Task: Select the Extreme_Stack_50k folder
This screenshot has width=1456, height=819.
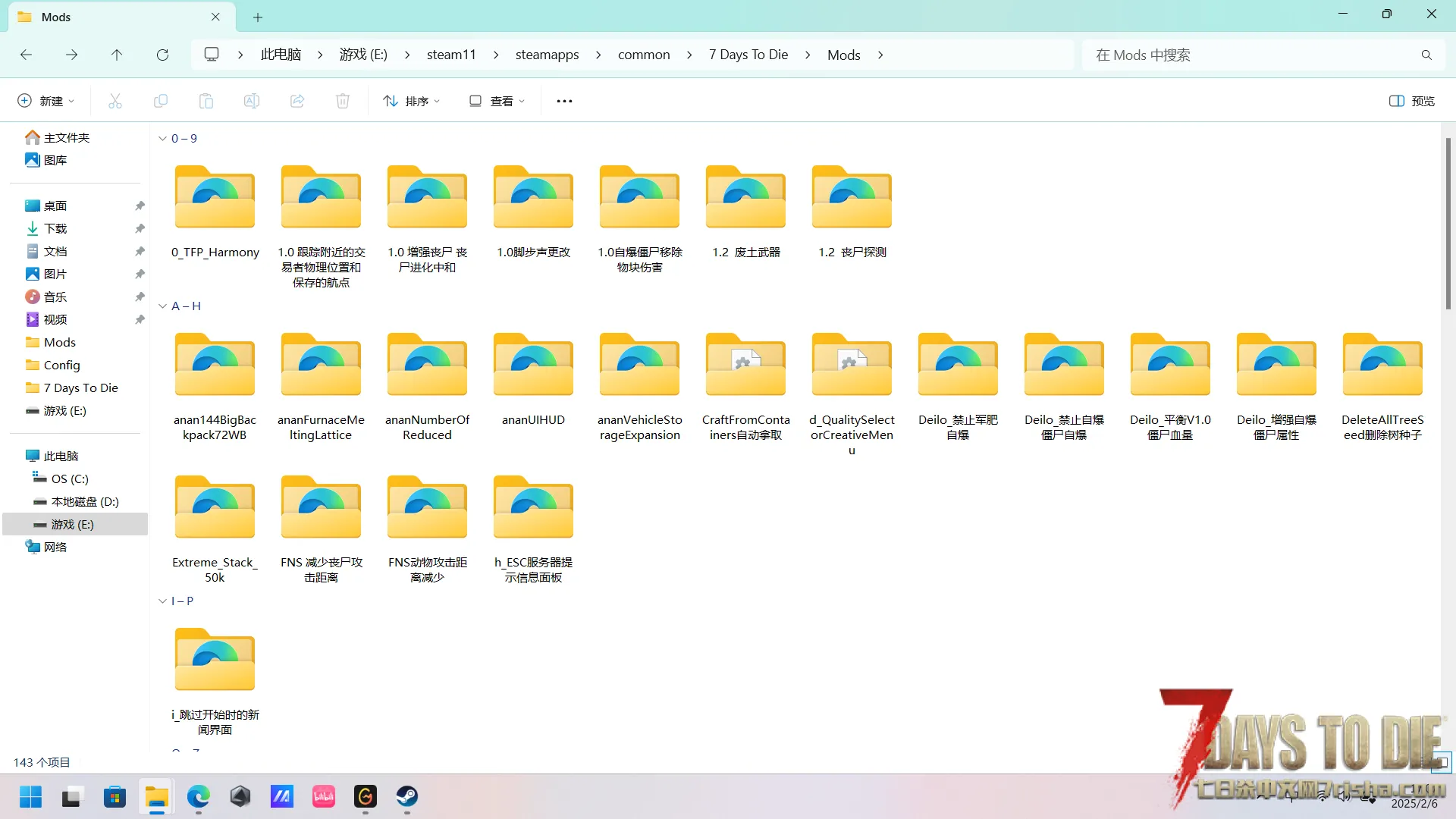Action: [x=215, y=529]
